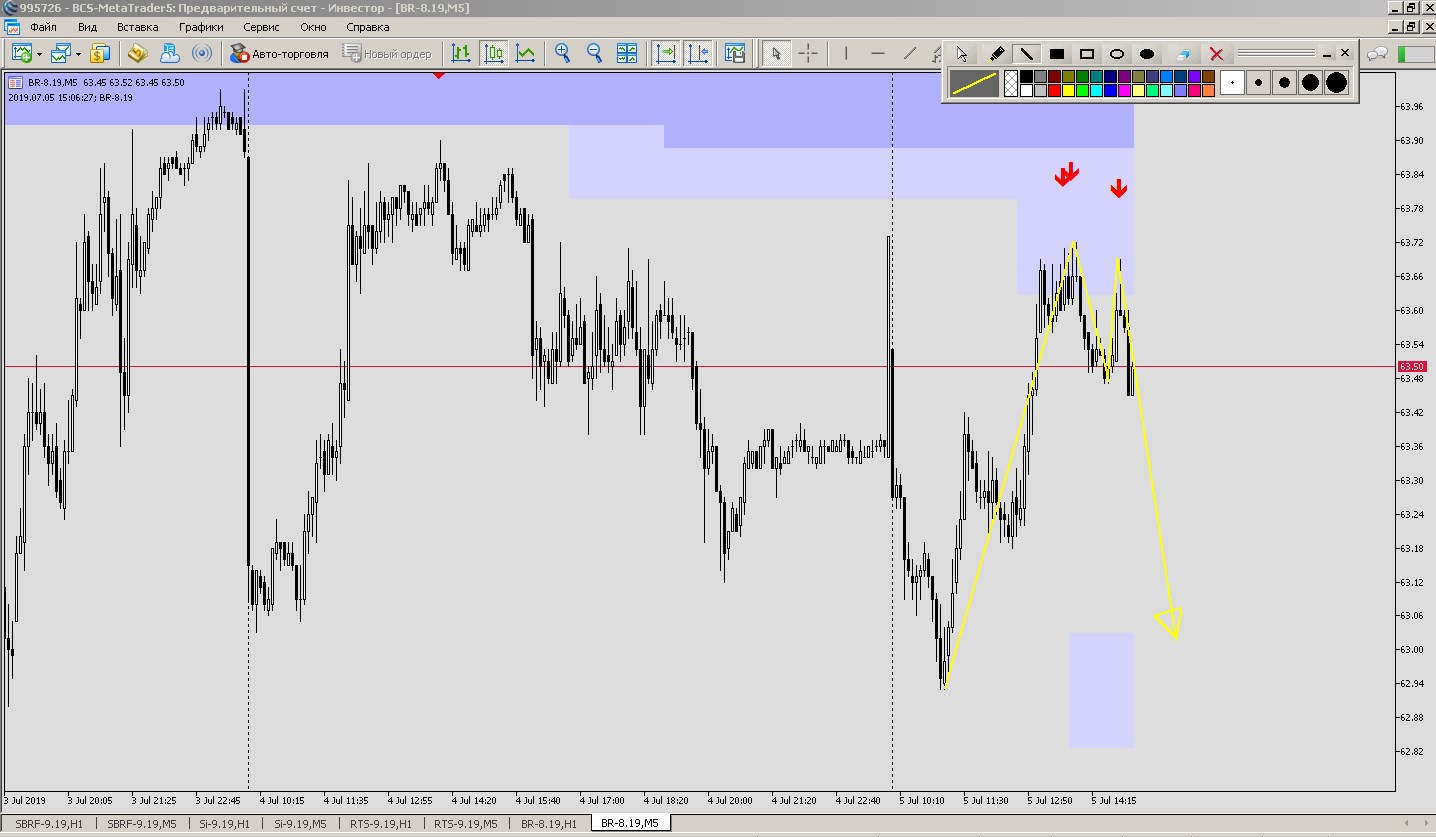Set the second-smallest brush dot size
Image resolution: width=1436 pixels, height=837 pixels.
[1258, 83]
